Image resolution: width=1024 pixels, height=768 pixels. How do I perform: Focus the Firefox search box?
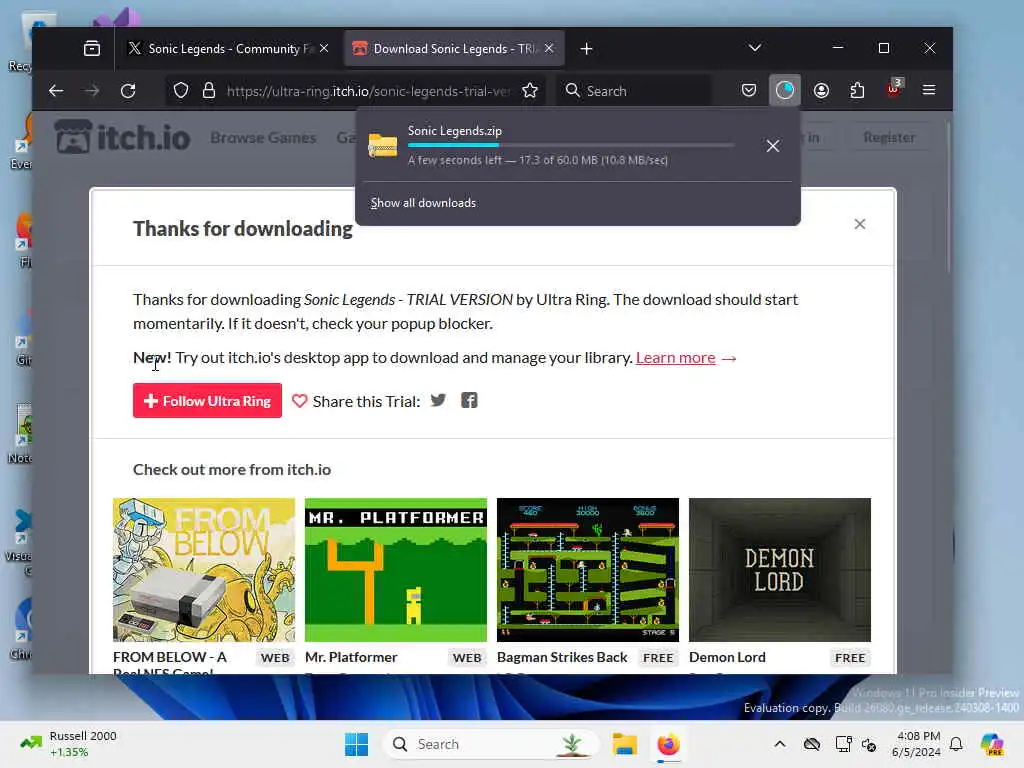[x=633, y=91]
